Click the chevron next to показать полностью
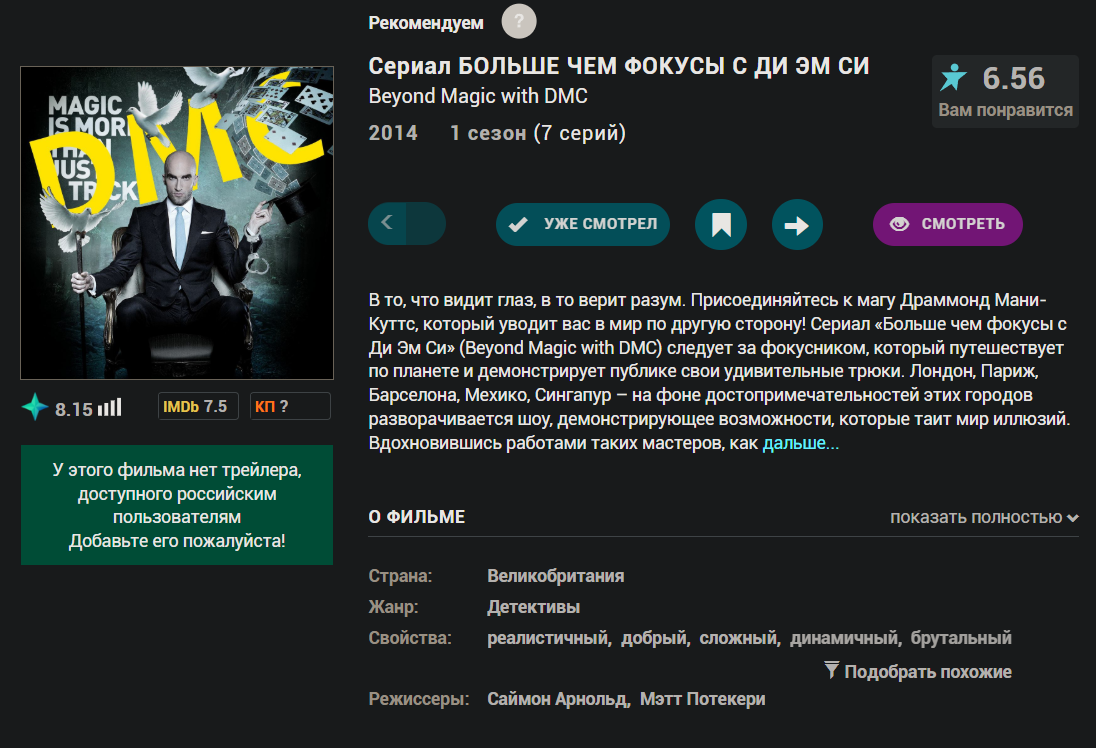The image size is (1096, 748). (x=1073, y=518)
